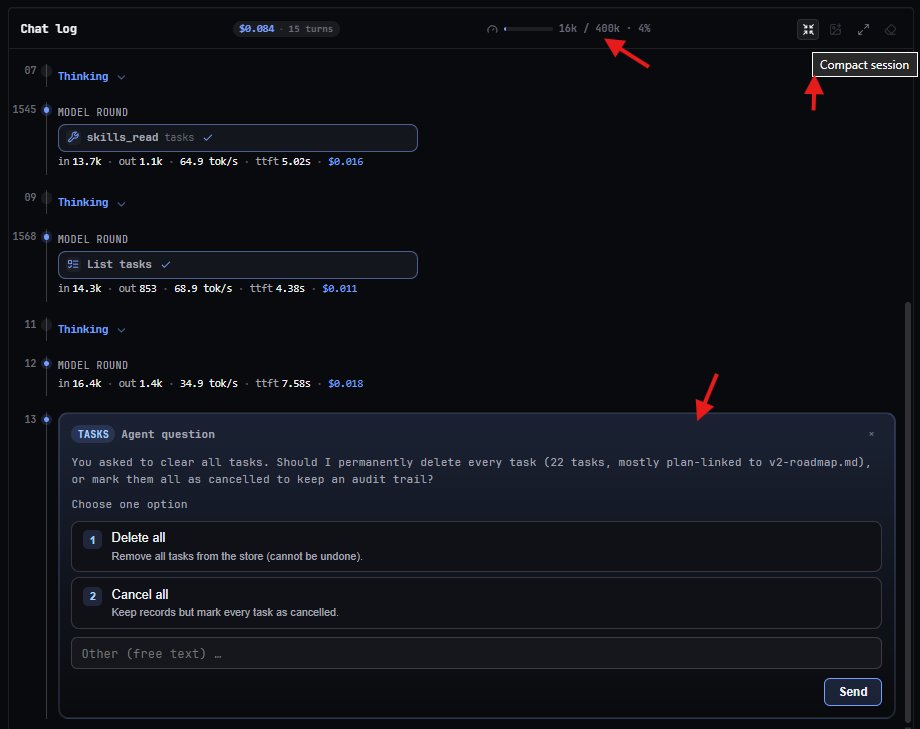Click the $0.011 cost under List tasks

tap(340, 288)
